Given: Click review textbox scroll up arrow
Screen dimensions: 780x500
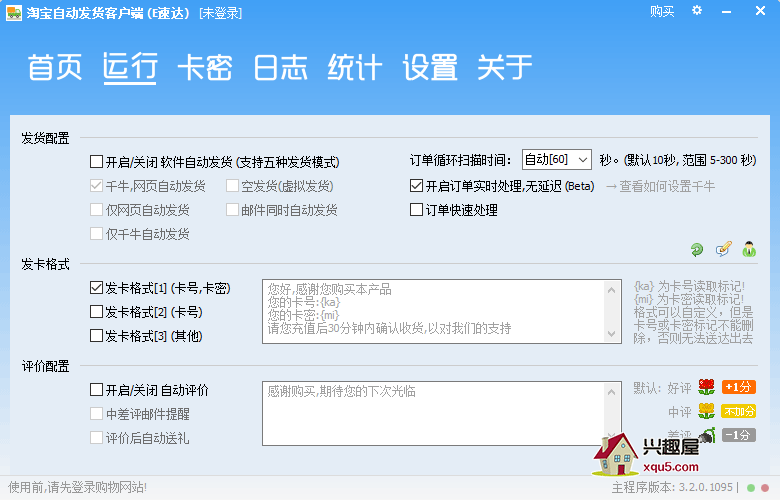Looking at the screenshot, I should click(612, 392).
